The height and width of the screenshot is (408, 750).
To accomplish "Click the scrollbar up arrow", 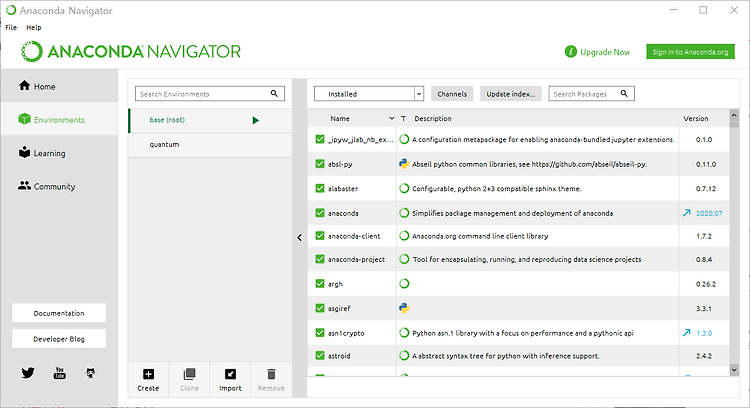I will pos(734,115).
